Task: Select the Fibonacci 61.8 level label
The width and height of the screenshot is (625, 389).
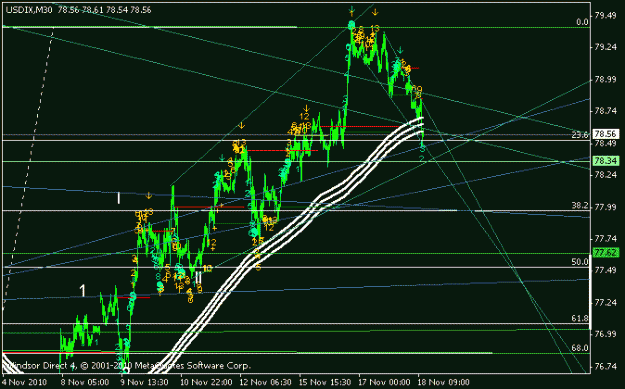Action: (580, 318)
